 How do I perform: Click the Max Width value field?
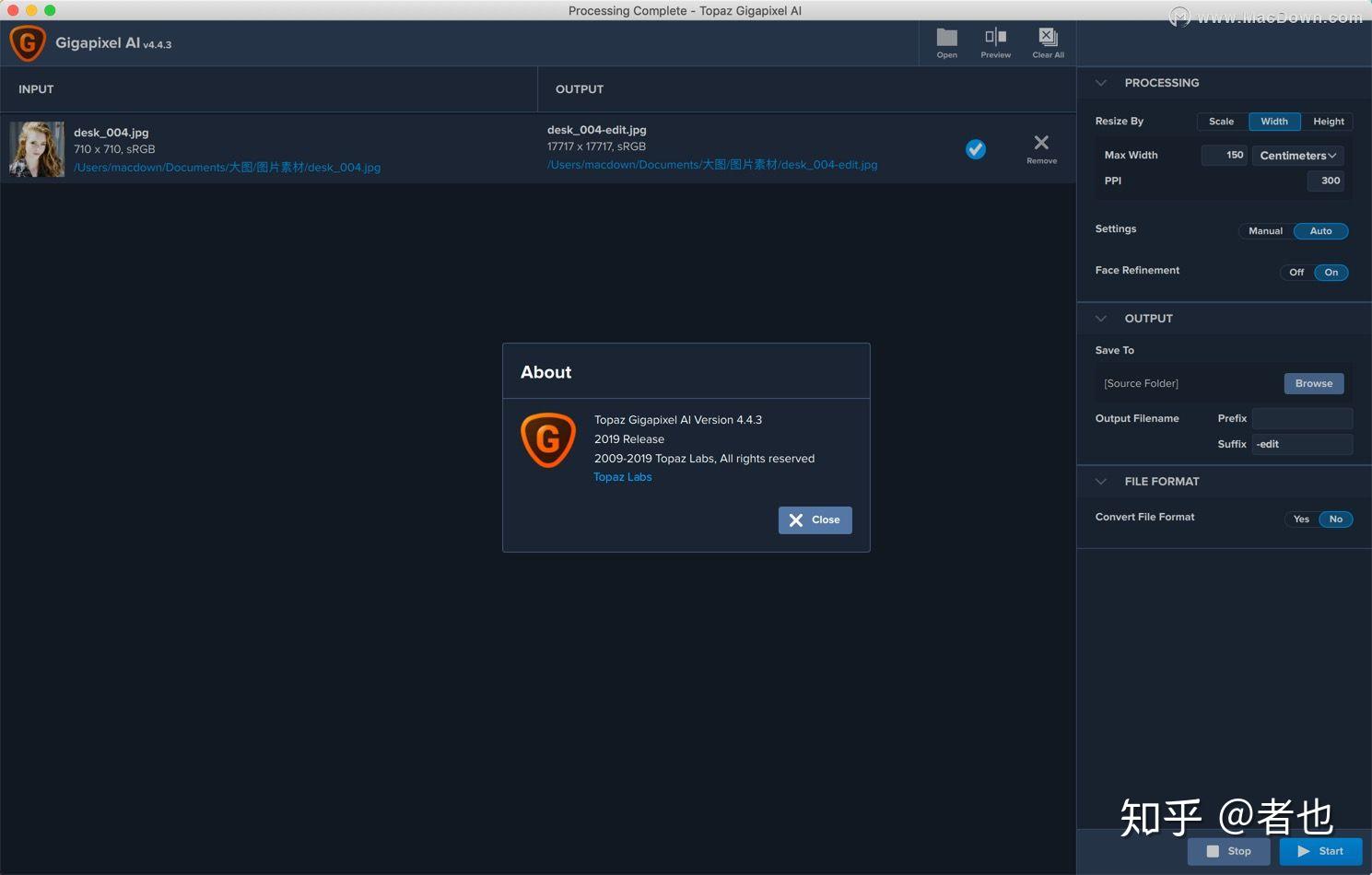pos(1224,156)
